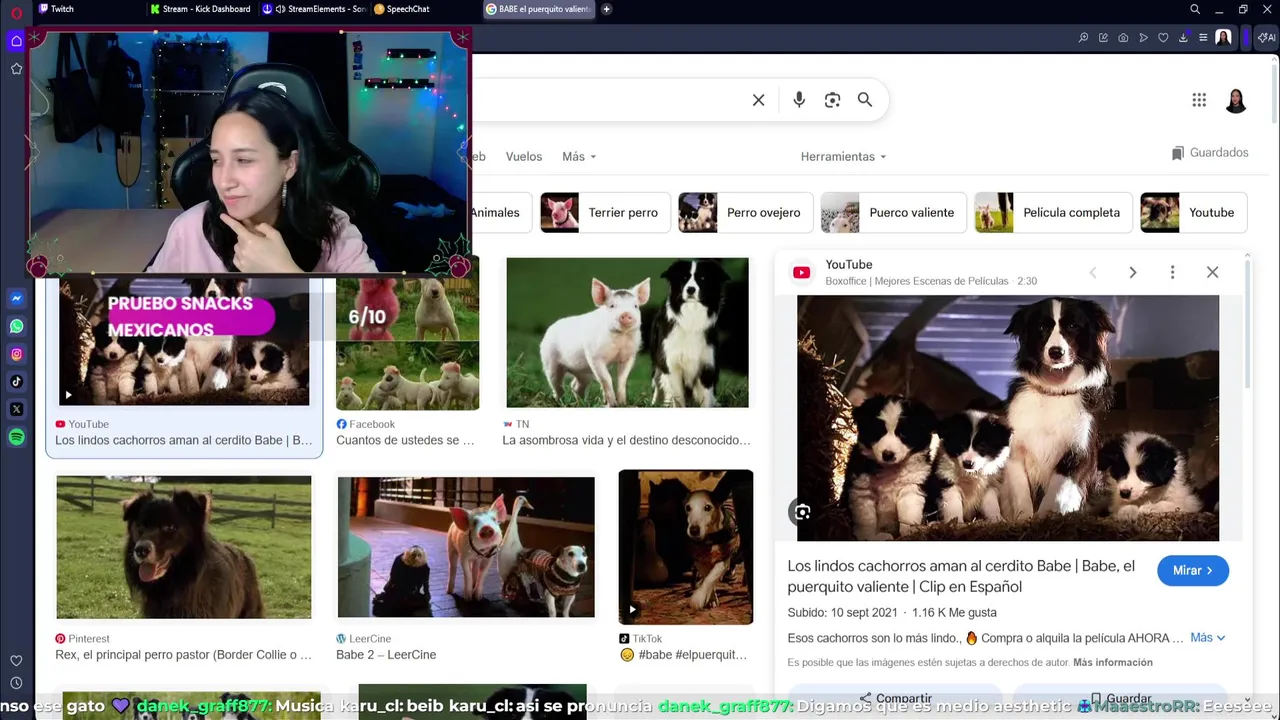Clear the search box with X
1280x720 pixels.
click(758, 100)
